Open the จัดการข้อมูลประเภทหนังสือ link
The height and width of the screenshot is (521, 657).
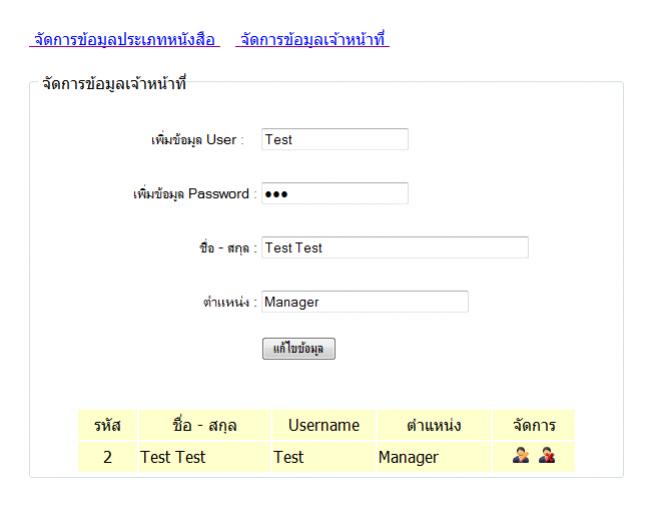[125, 39]
